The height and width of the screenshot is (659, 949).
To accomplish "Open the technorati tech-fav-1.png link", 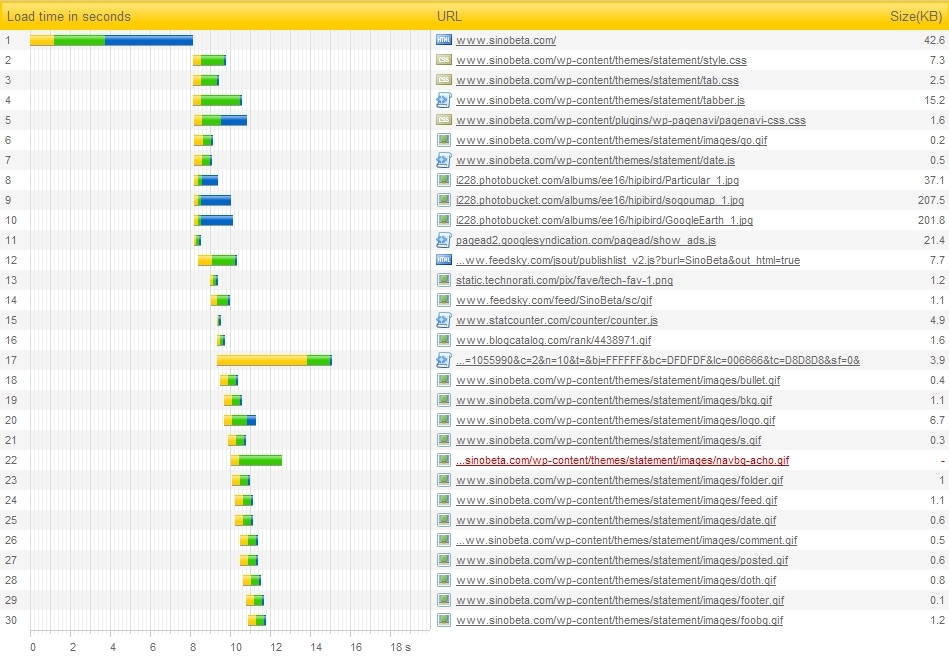I will point(564,280).
